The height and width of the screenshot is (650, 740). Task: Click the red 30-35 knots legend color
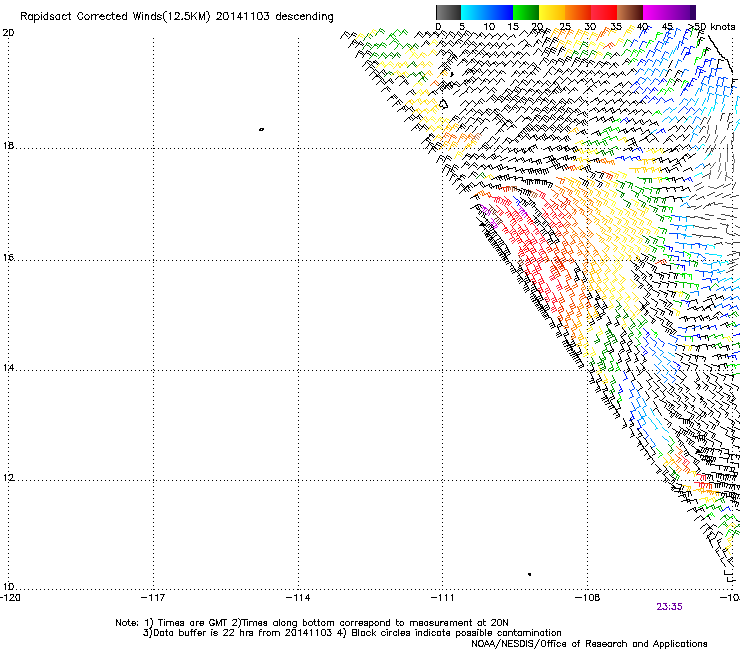604,12
